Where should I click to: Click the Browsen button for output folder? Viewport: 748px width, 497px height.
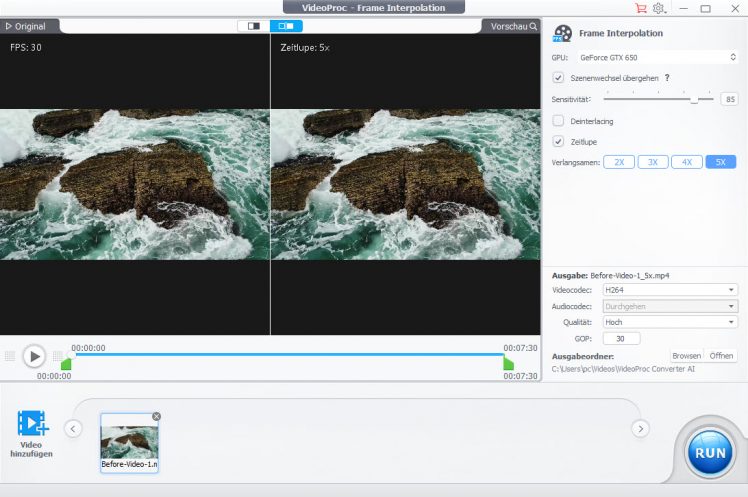point(686,356)
